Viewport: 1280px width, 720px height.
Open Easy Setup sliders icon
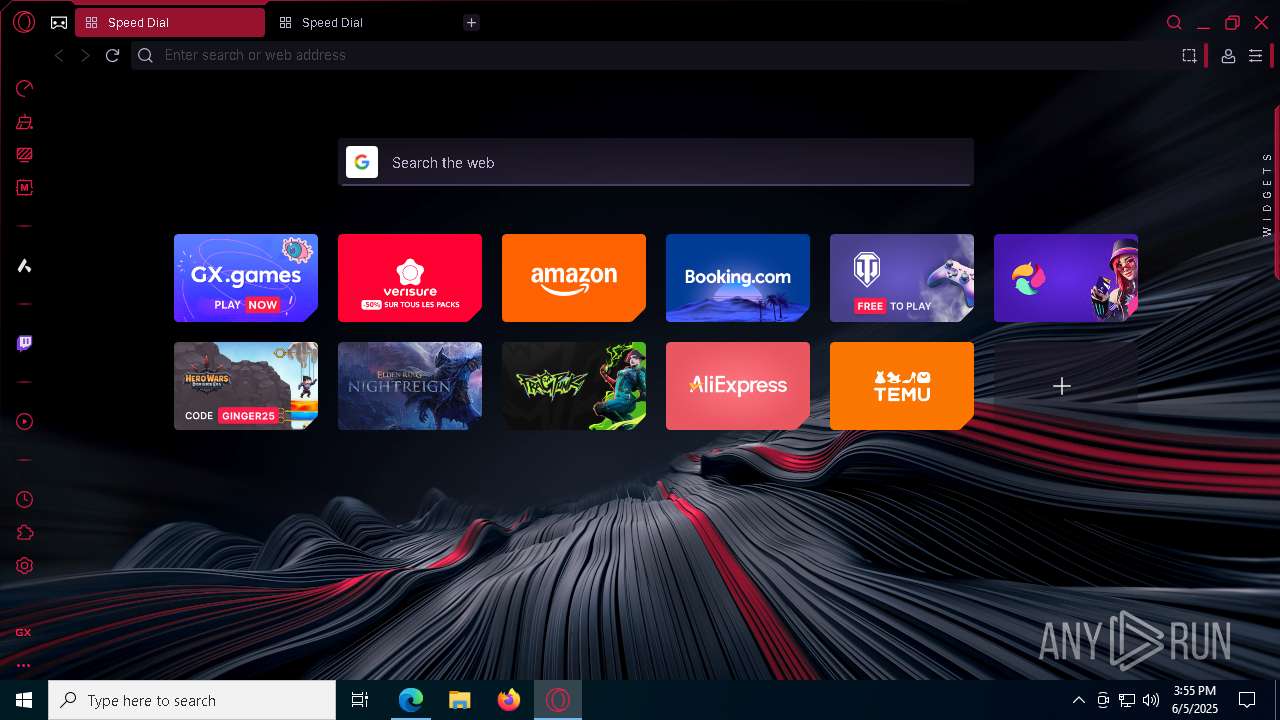coord(1256,56)
